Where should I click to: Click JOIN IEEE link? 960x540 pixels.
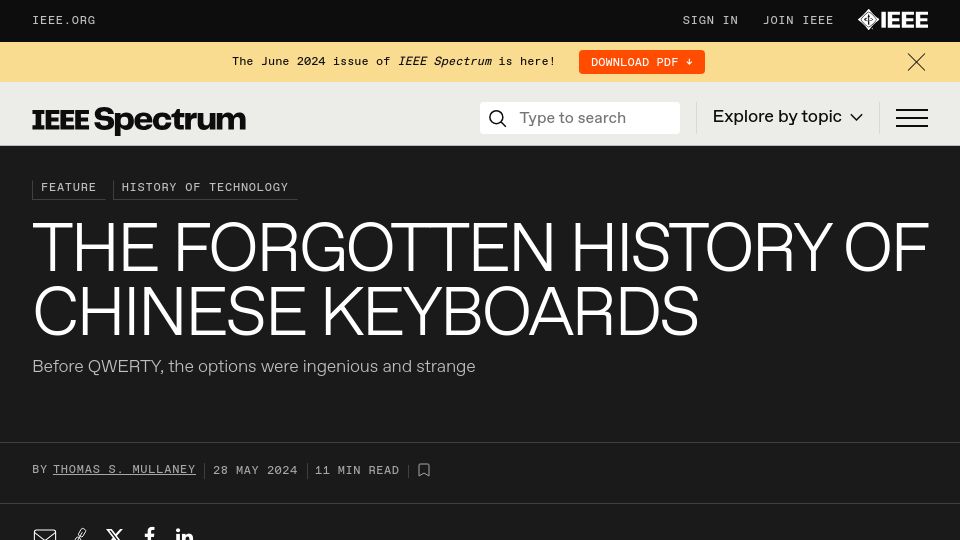pos(798,20)
